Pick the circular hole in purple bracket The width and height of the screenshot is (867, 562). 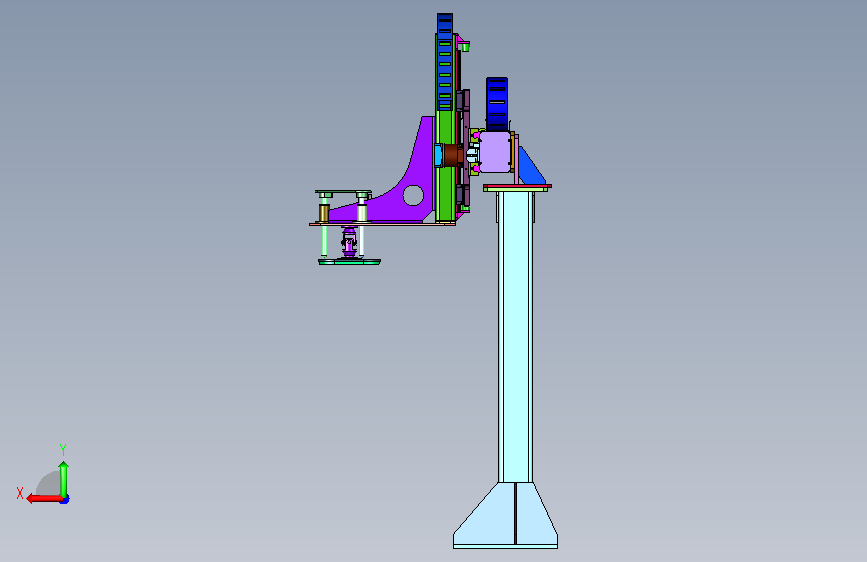coord(413,195)
